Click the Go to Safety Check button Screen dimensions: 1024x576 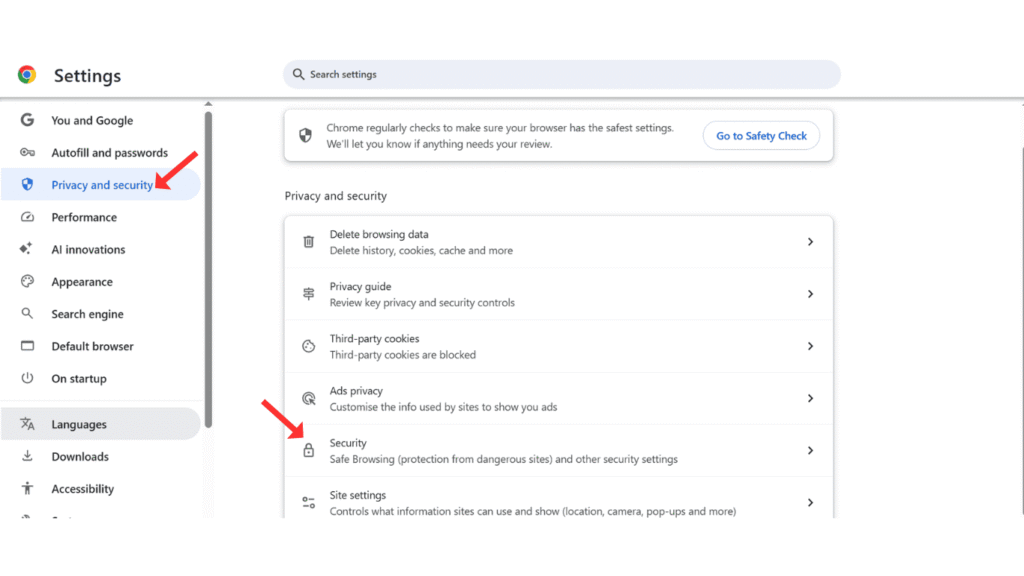pos(761,135)
